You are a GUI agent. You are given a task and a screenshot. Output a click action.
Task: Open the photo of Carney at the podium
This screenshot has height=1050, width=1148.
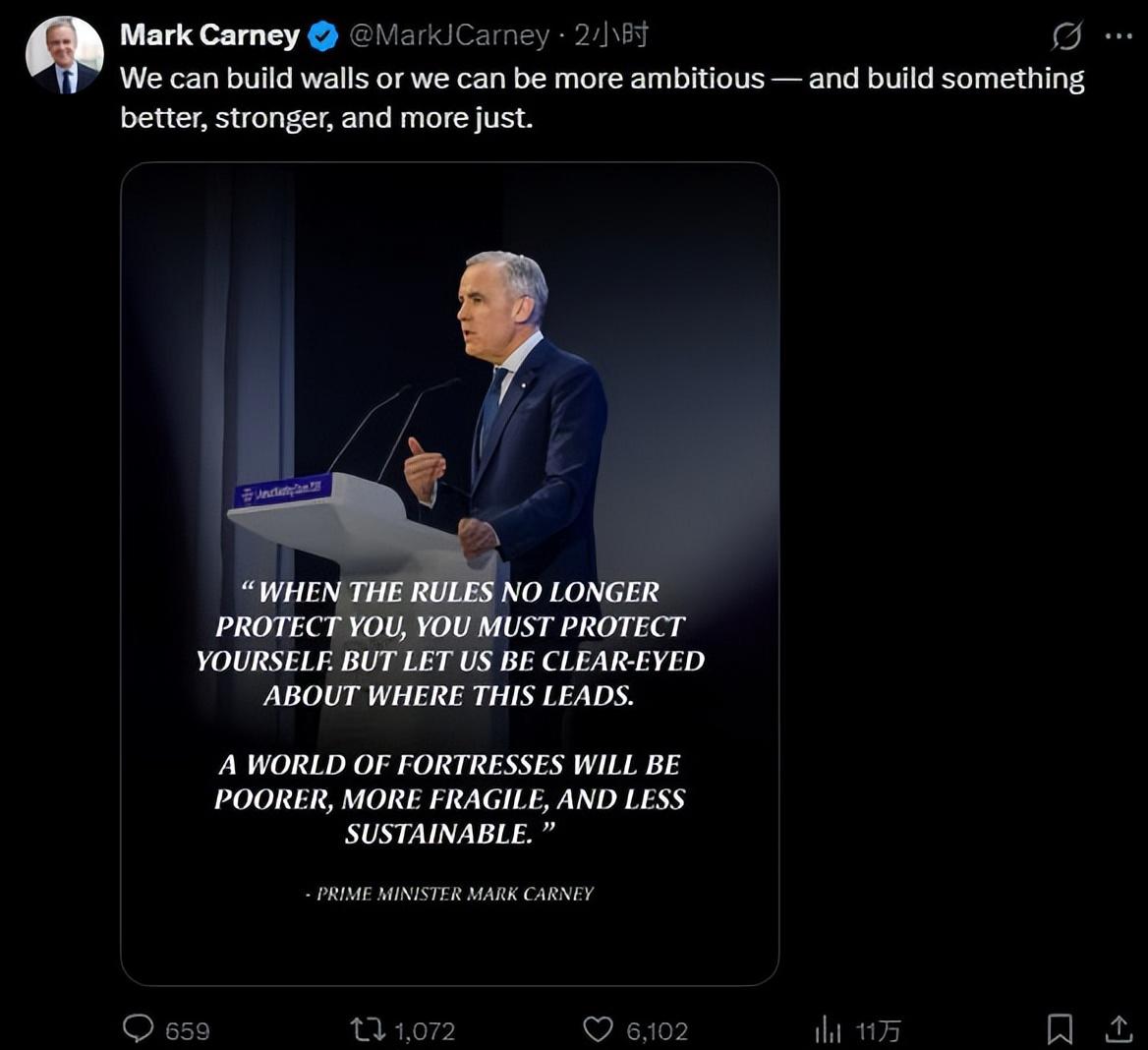click(449, 393)
